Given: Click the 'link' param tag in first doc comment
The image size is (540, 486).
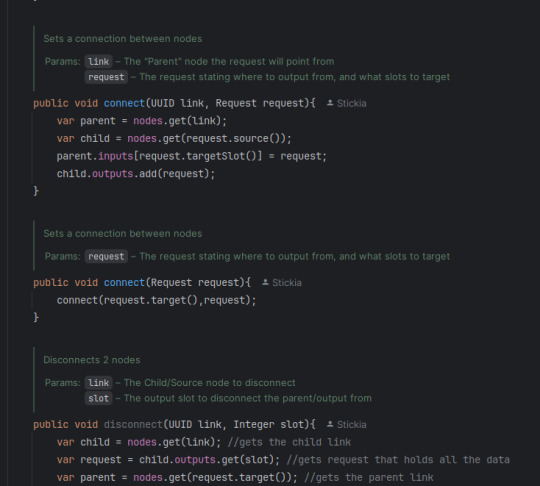Looking at the screenshot, I should coord(98,62).
